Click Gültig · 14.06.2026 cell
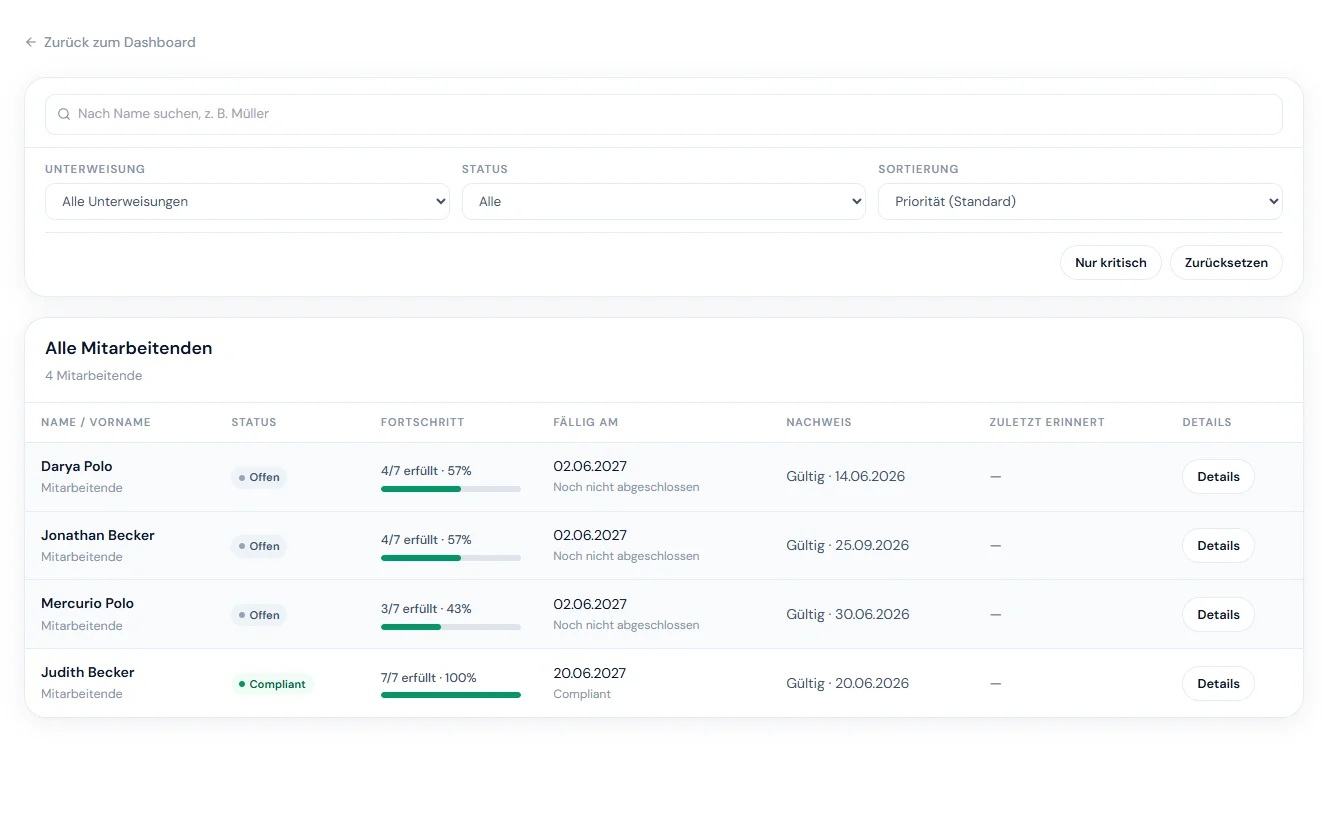Image resolution: width=1328 pixels, height=830 pixels. [x=846, y=477]
